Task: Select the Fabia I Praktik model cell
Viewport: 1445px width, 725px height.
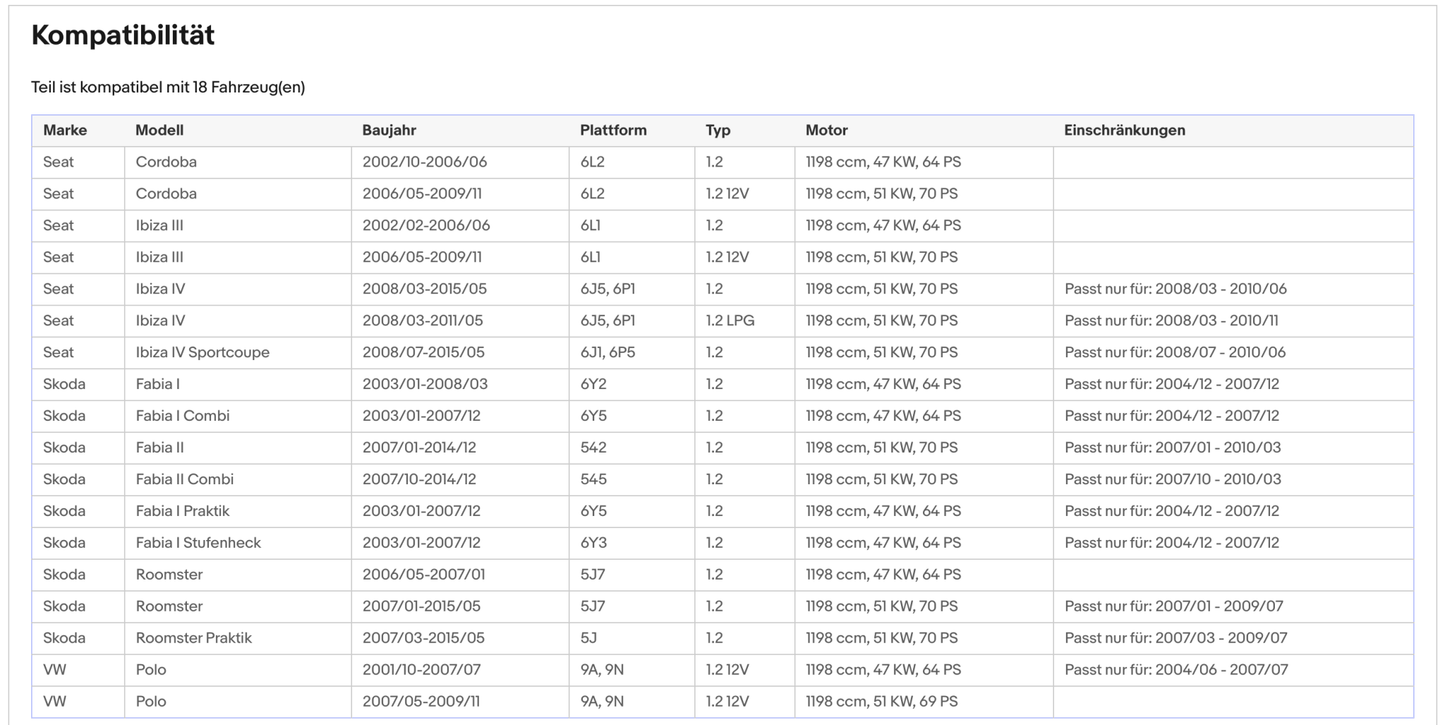Action: coord(183,511)
